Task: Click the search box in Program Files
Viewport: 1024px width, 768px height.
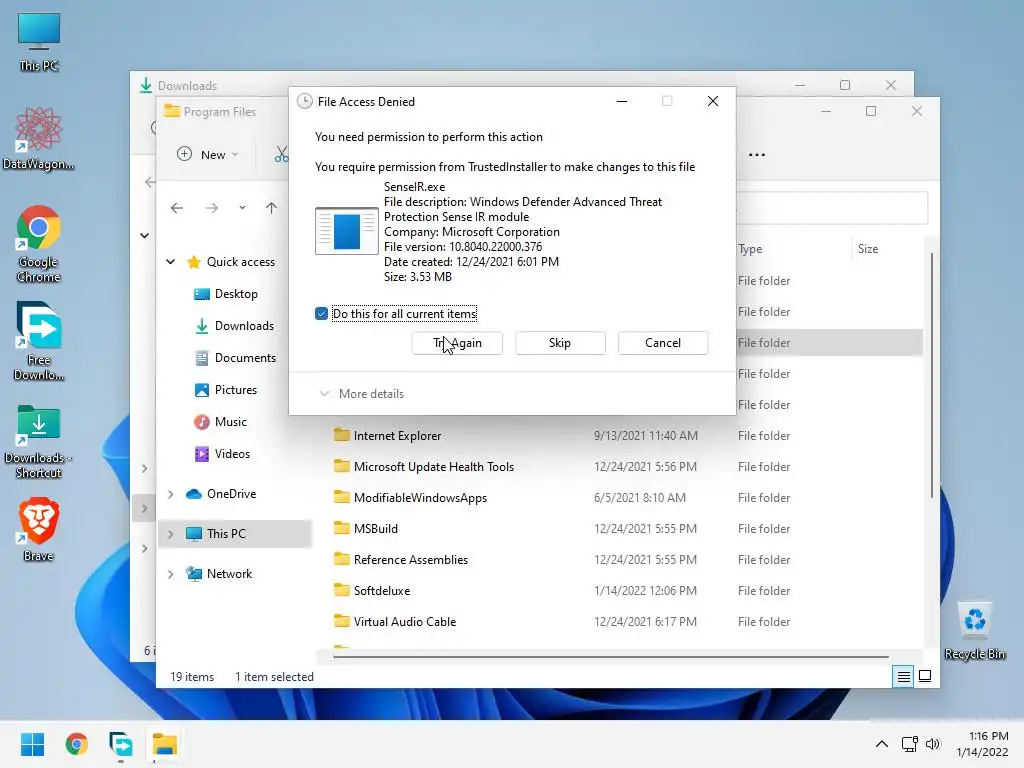Action: tap(832, 208)
